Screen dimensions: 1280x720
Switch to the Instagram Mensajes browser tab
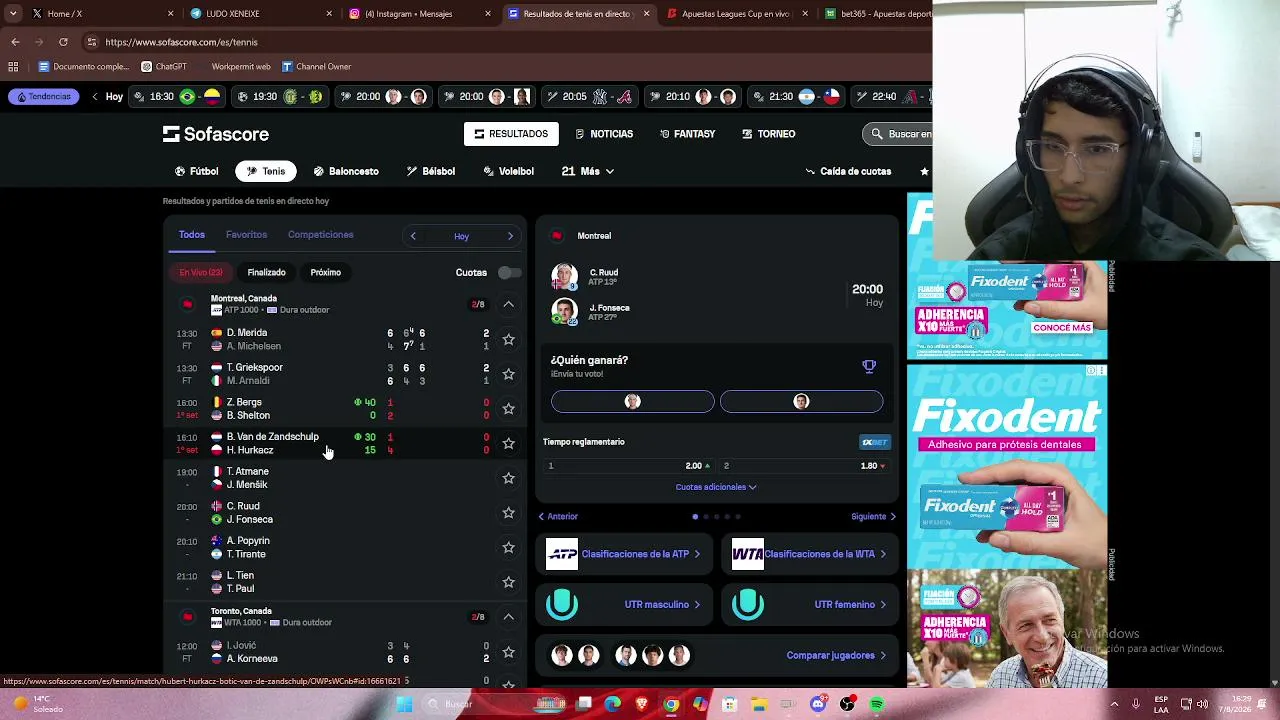[x=418, y=14]
